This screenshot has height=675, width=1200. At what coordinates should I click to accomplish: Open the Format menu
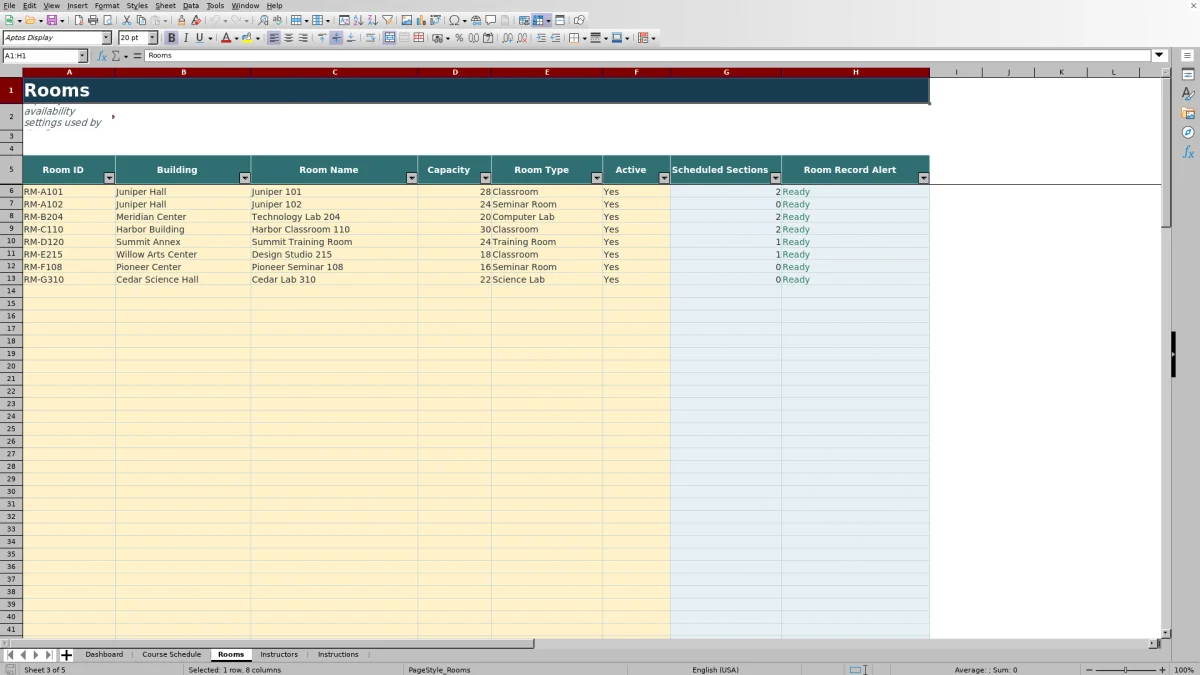click(107, 6)
